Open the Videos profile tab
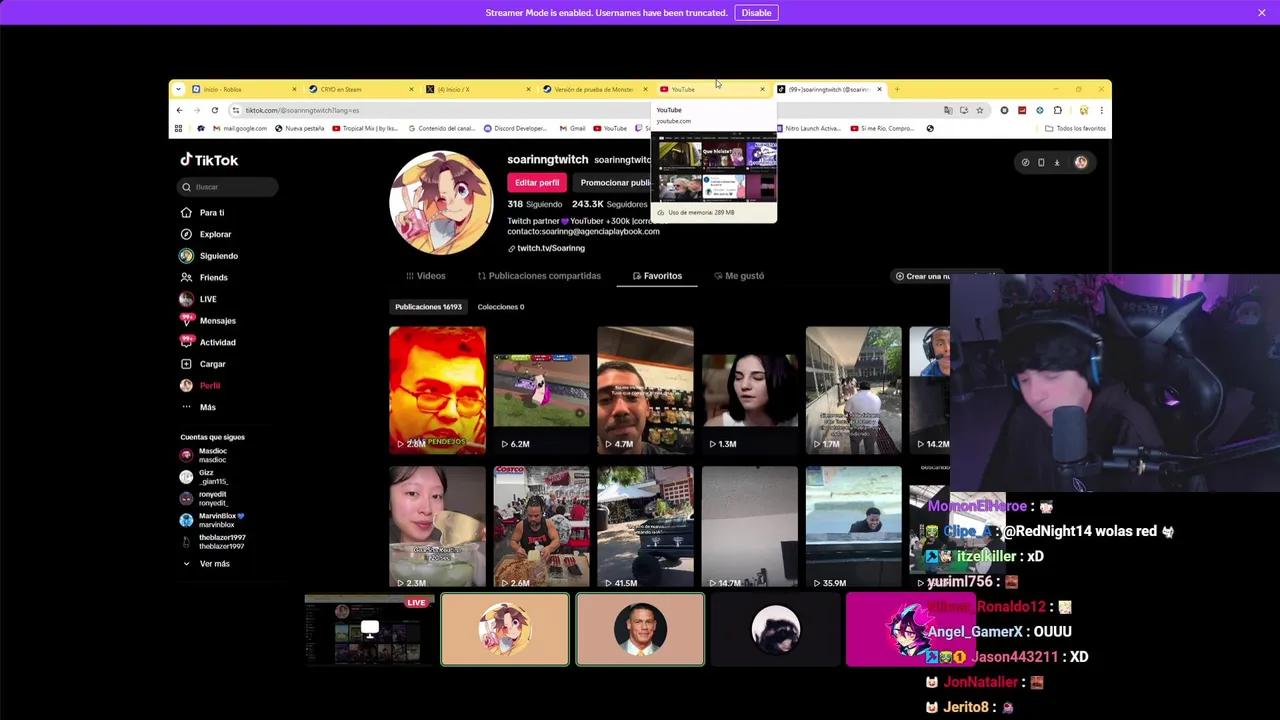The width and height of the screenshot is (1280, 720). [x=426, y=276]
